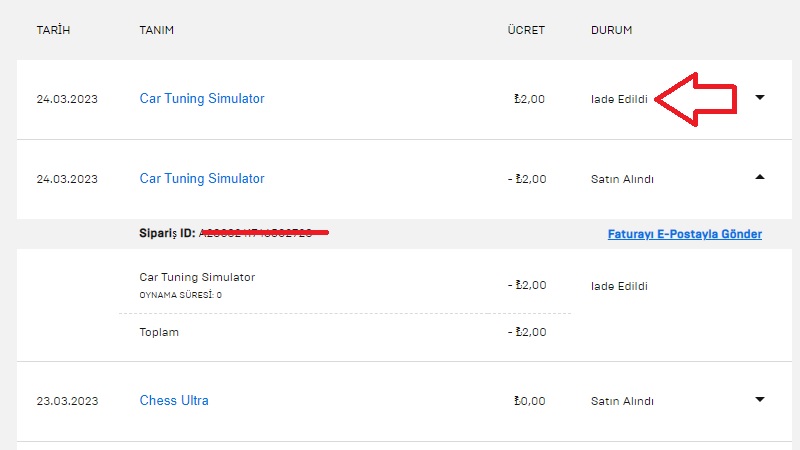This screenshot has width=800, height=450.
Task: Click the Satın Alındı status for Car Tuning Simulator
Action: pyautogui.click(x=622, y=179)
